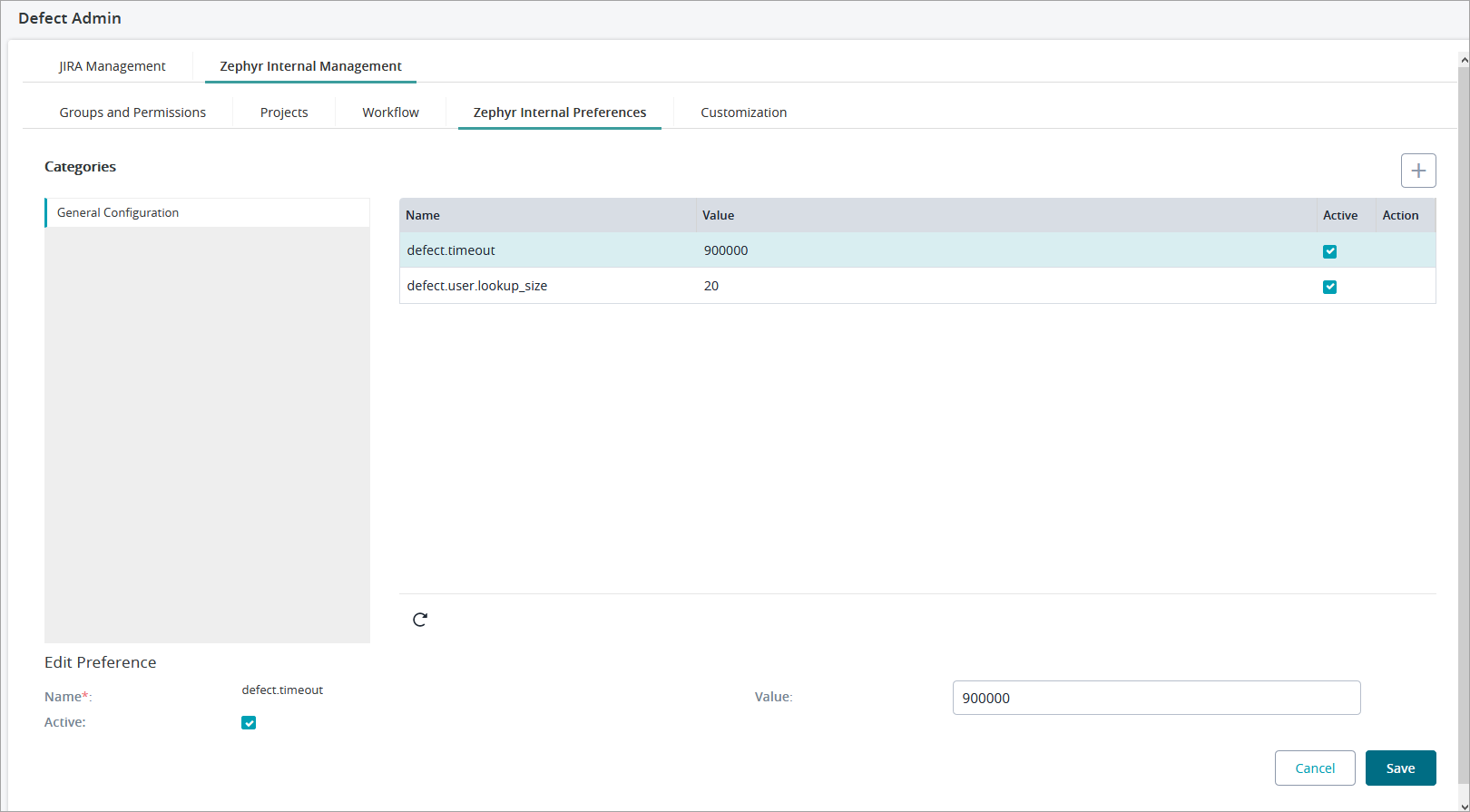
Task: Click the Name column header
Action: pos(423,215)
